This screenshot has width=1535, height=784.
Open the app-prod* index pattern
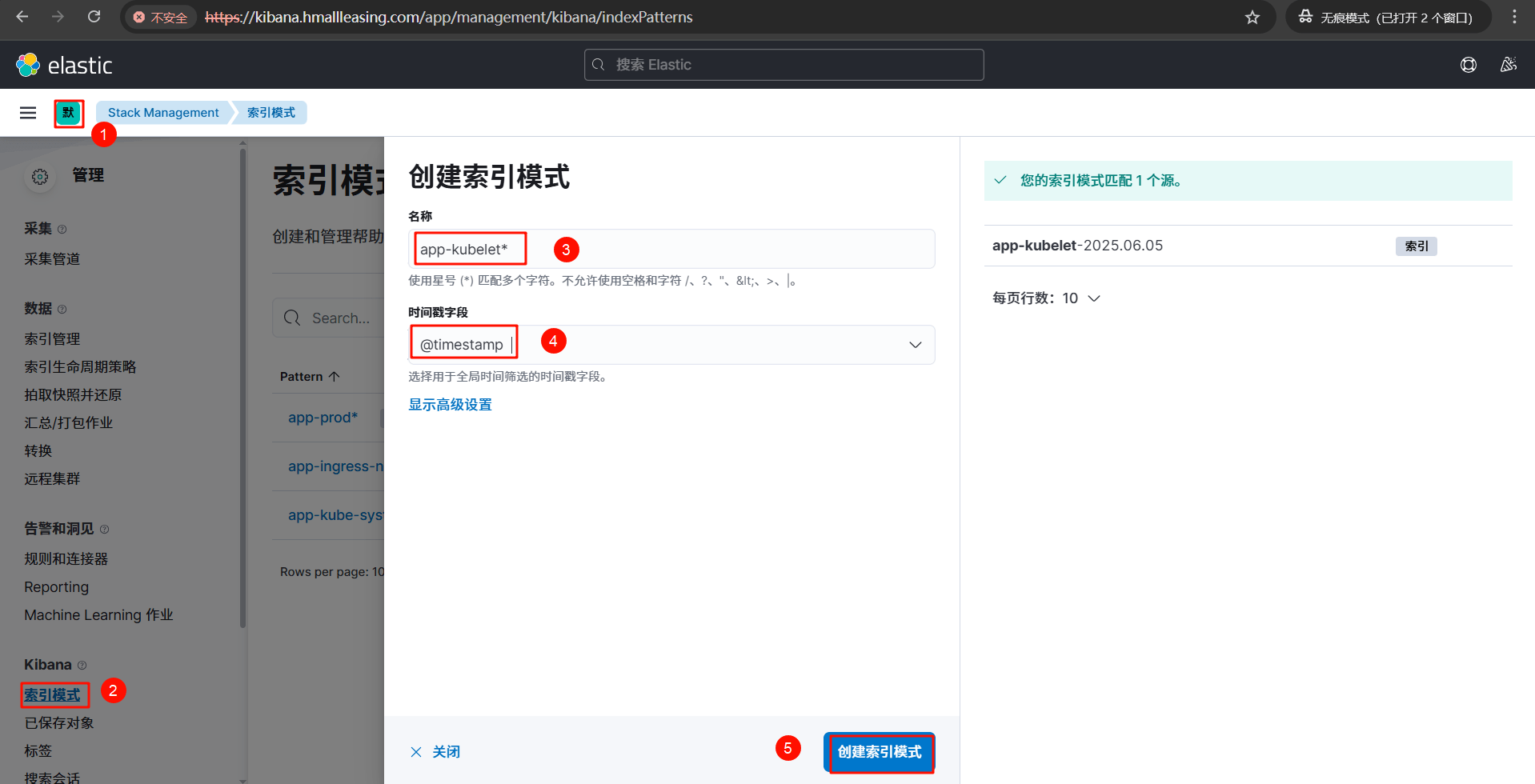pos(323,418)
